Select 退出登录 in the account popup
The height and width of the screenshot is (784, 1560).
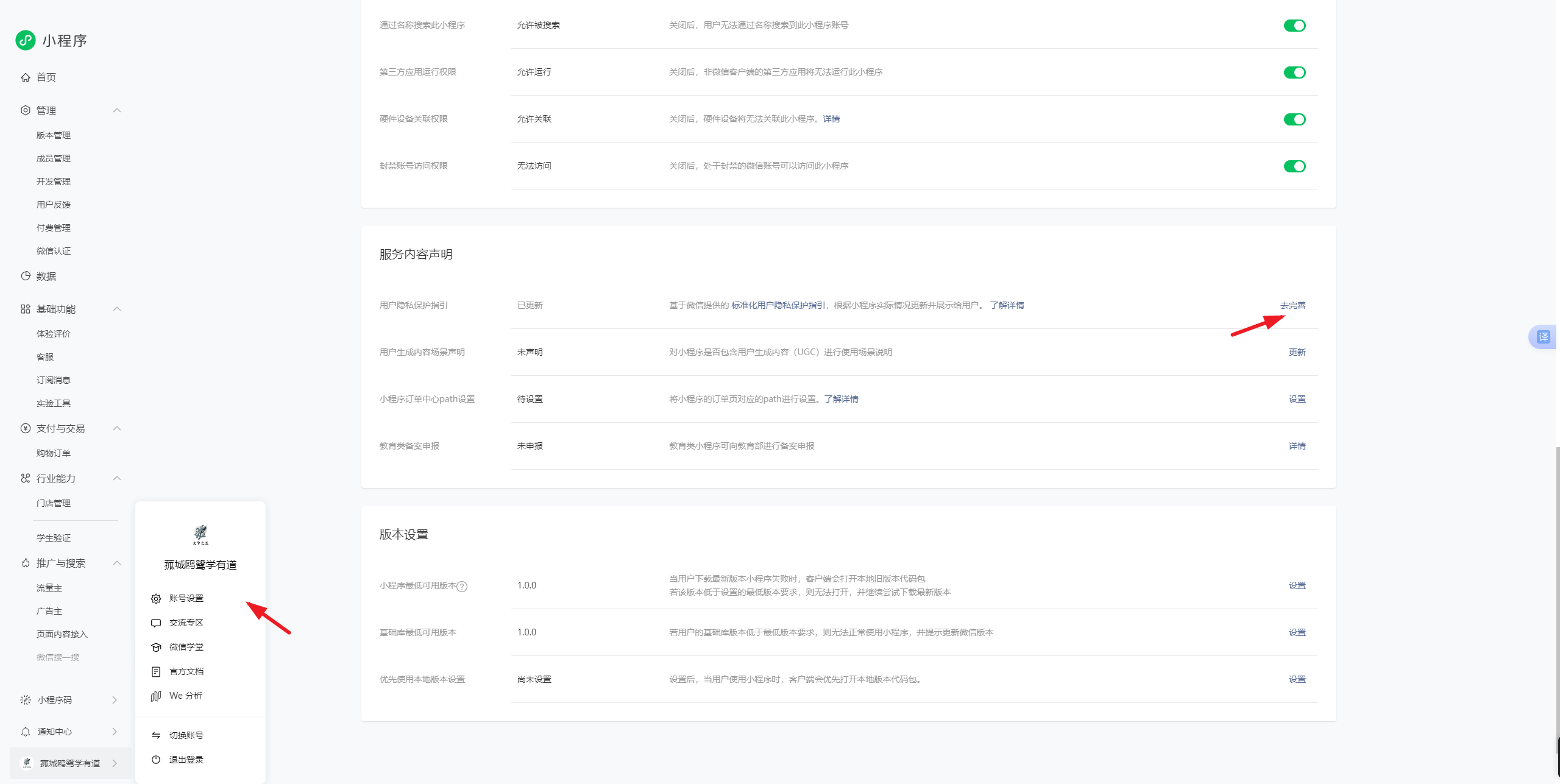pos(186,760)
